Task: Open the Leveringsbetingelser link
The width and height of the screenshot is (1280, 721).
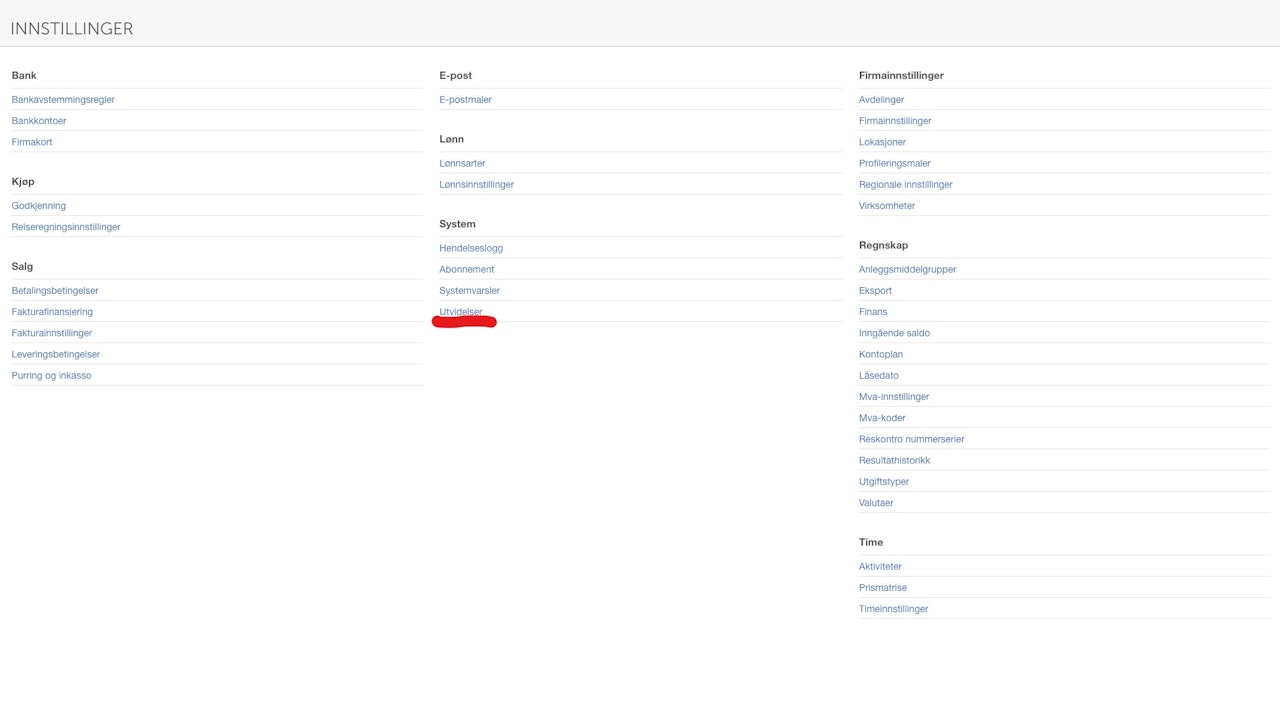Action: coord(56,354)
